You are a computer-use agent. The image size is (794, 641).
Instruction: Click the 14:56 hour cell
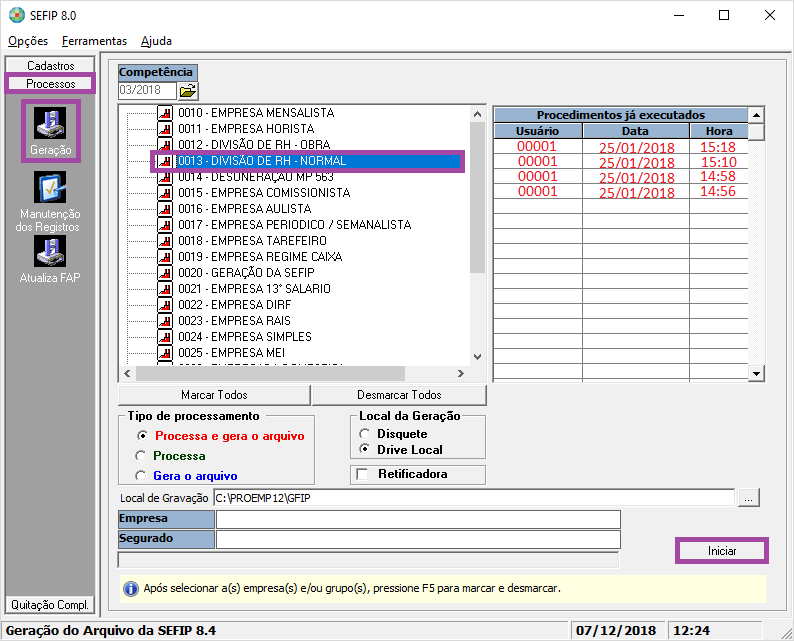(718, 191)
